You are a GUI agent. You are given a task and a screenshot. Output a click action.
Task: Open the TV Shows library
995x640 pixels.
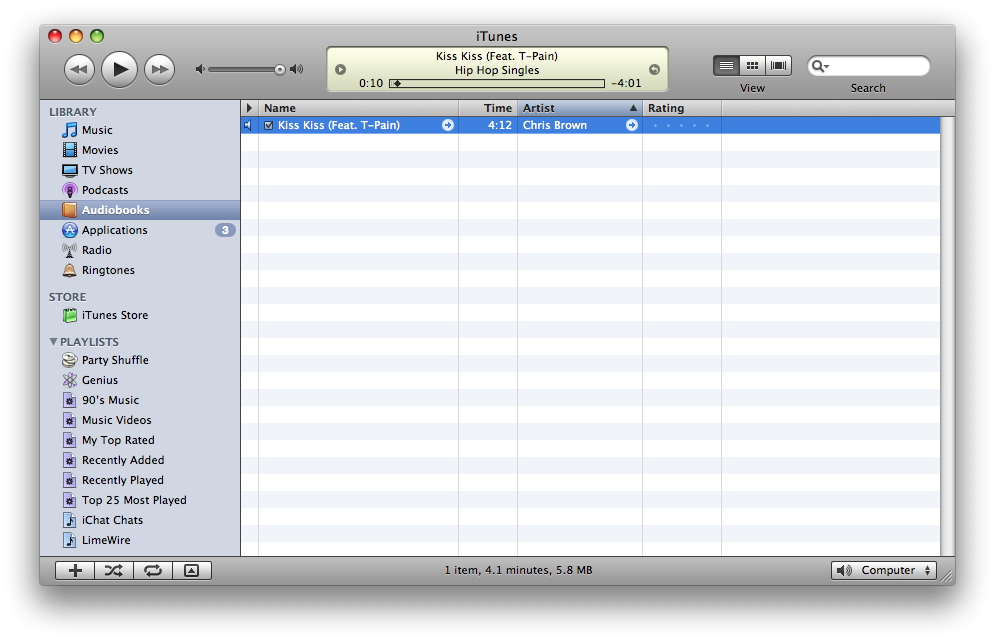107,170
